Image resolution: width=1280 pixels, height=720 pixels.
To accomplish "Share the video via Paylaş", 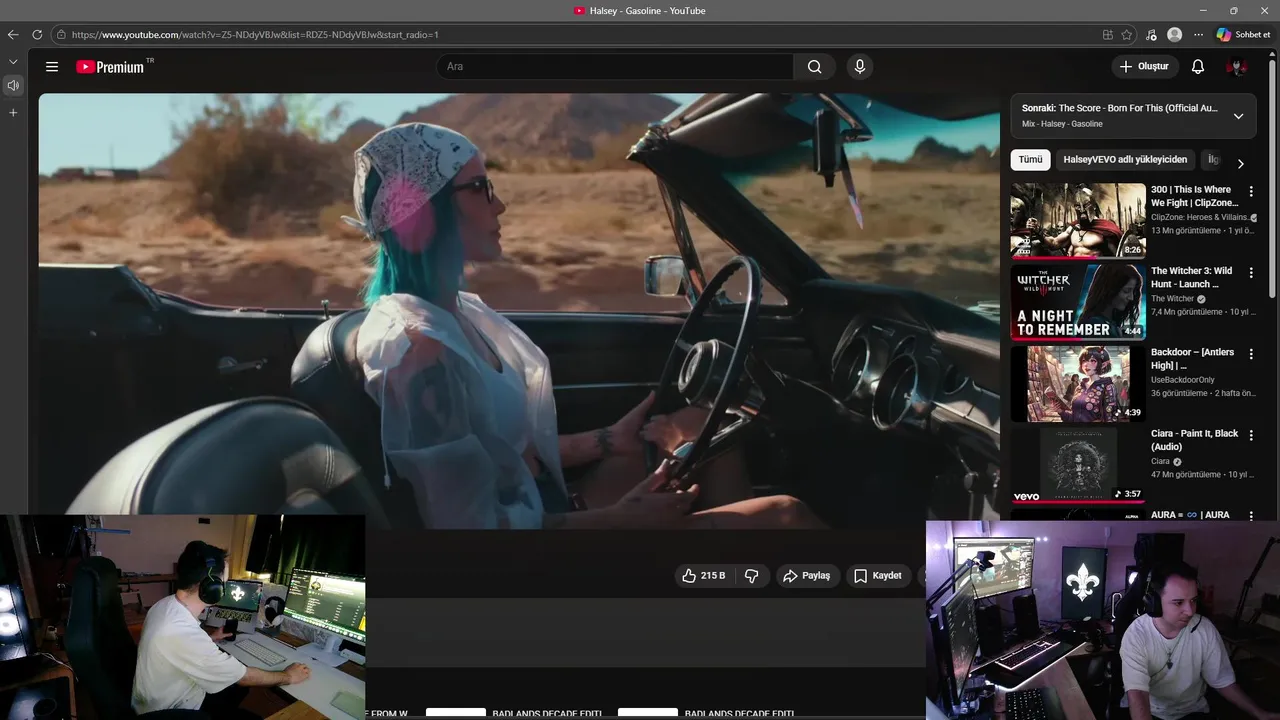I will pyautogui.click(x=806, y=576).
